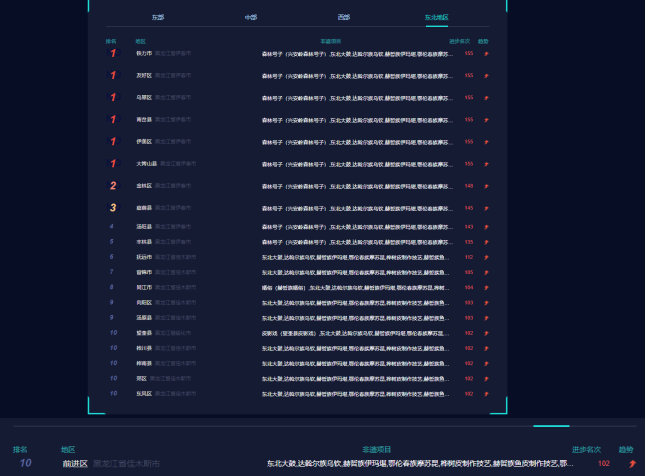Image resolution: width=645 pixels, height=476 pixels.
Task: Click the trend arrow in the 嘉荫县 row
Action: [486, 208]
